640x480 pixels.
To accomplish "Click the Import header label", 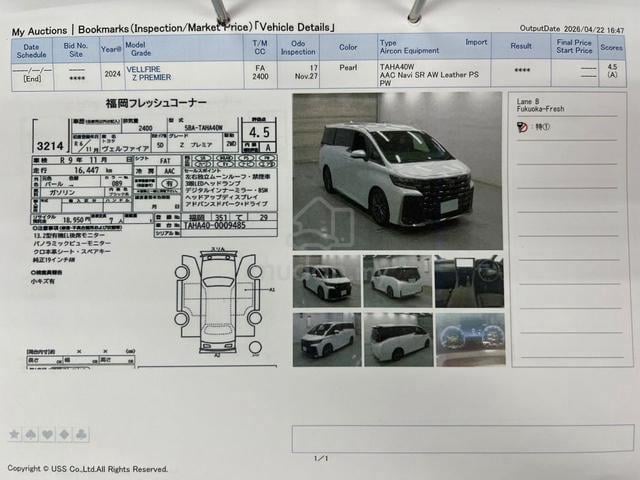I will [x=476, y=42].
